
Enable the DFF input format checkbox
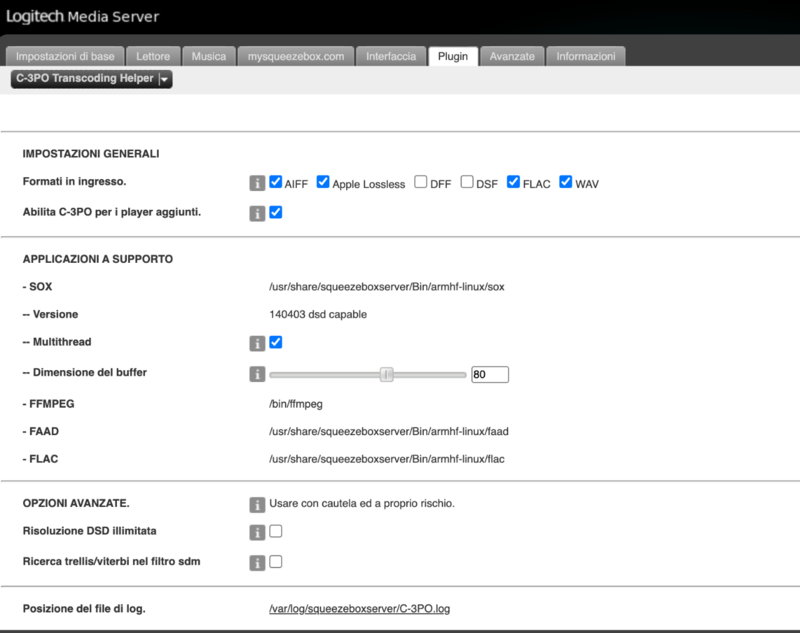pyautogui.click(x=421, y=182)
